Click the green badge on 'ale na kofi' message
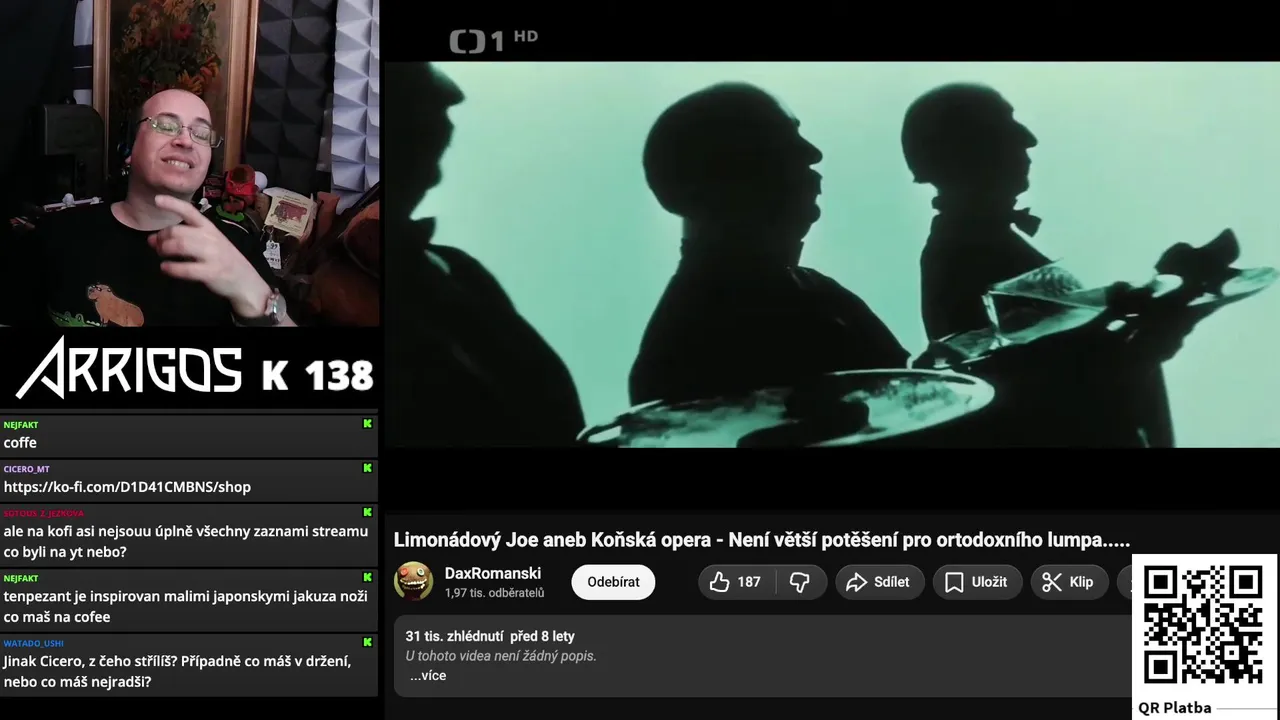1280x720 pixels. pos(367,512)
